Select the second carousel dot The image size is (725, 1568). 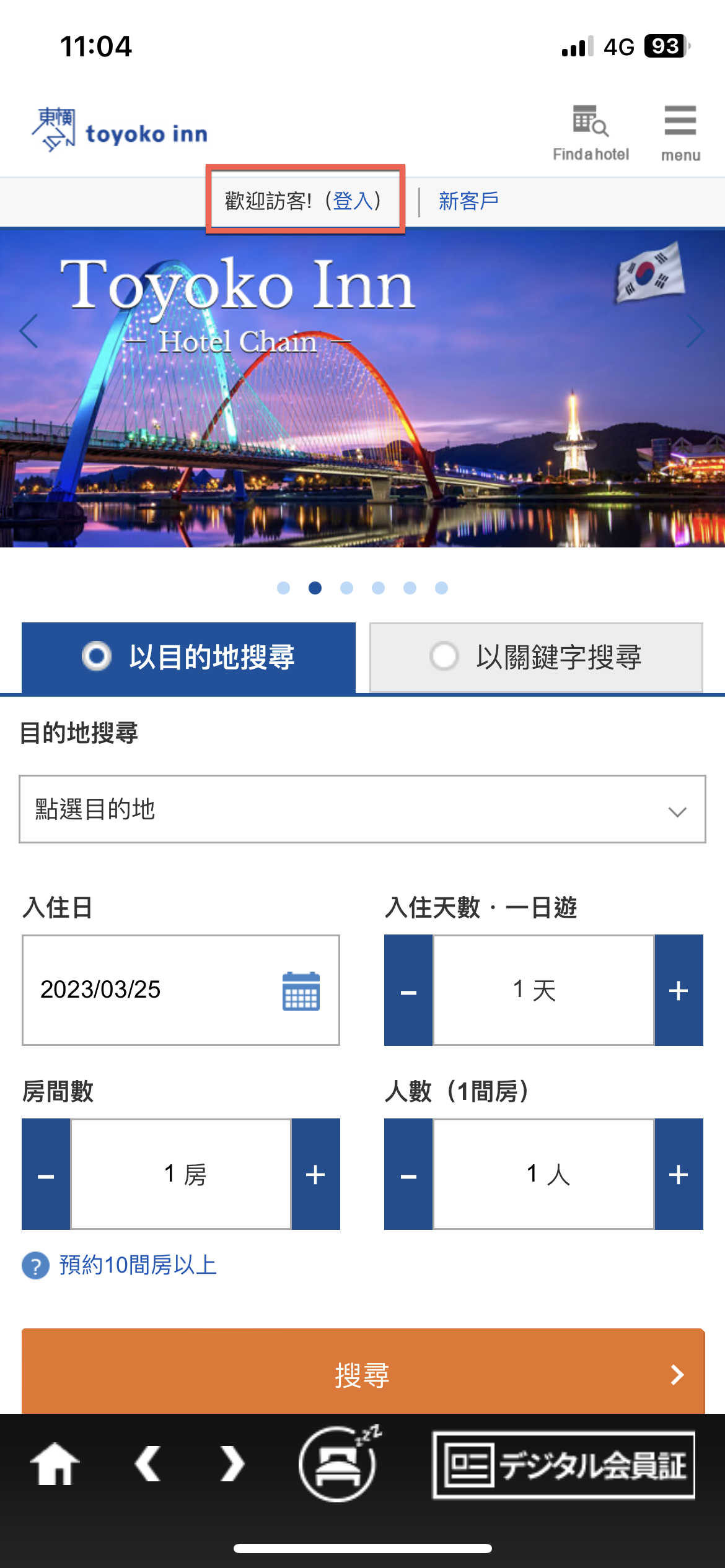click(315, 588)
